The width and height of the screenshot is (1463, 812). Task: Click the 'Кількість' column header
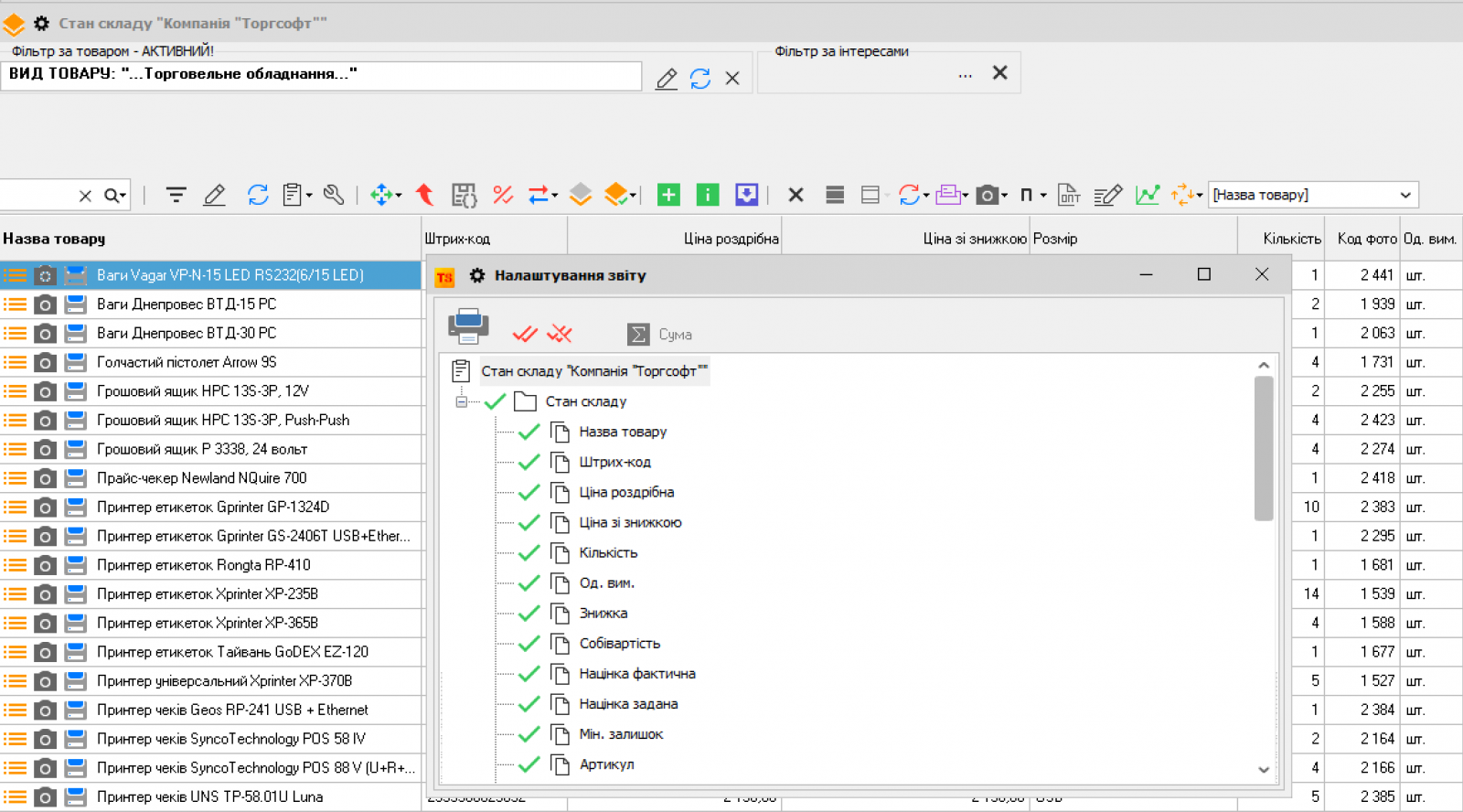click(1291, 239)
